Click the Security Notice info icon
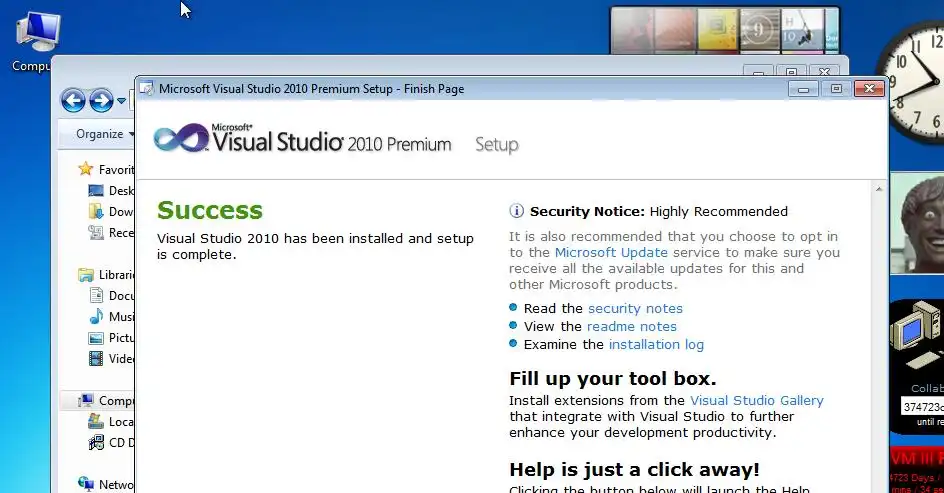Viewport: 944px width, 493px height. click(x=517, y=211)
